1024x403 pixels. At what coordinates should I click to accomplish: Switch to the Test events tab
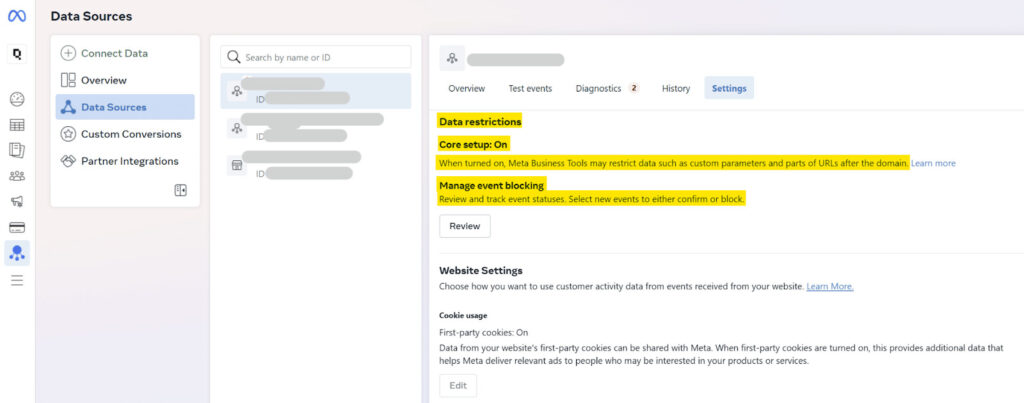point(530,89)
